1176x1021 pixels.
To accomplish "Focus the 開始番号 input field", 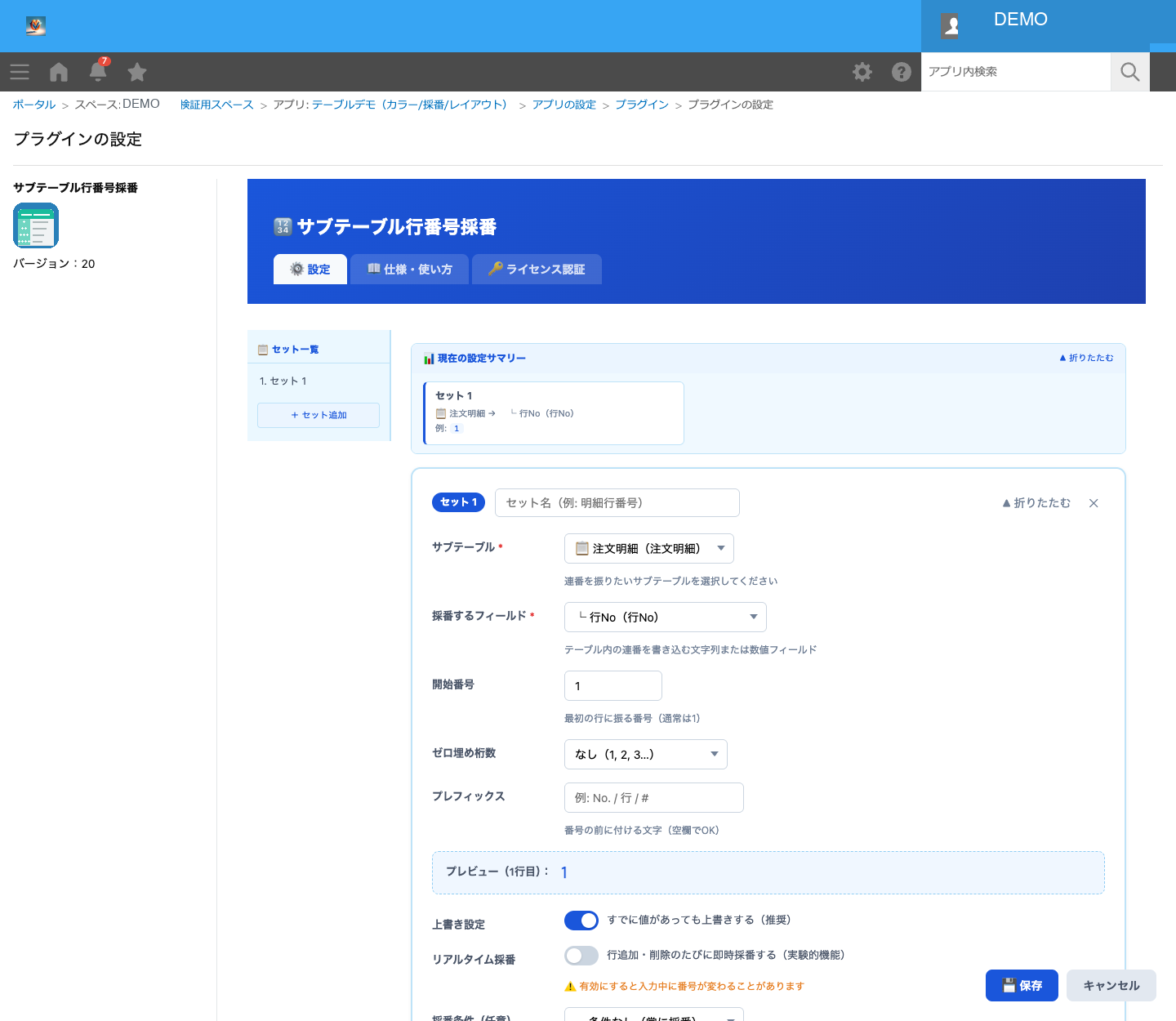I will pos(613,685).
